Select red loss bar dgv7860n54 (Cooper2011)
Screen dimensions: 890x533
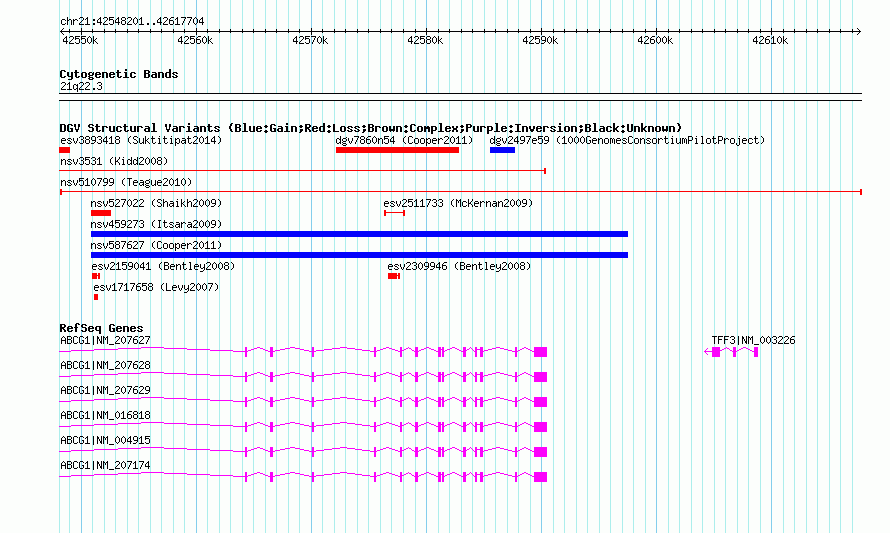(397, 150)
